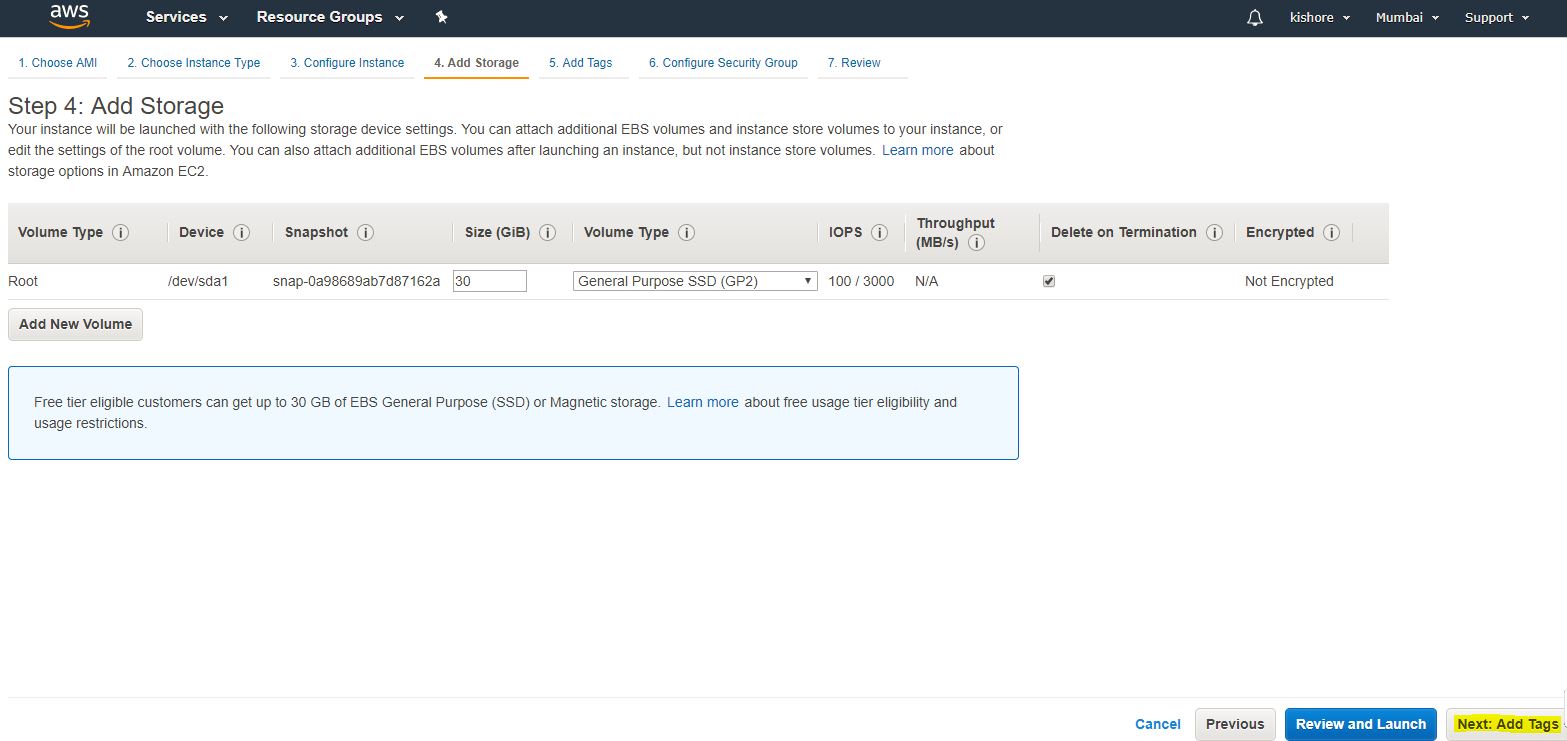Click info icon next to Encrypted column
The width and height of the screenshot is (1567, 741).
click(x=1331, y=232)
